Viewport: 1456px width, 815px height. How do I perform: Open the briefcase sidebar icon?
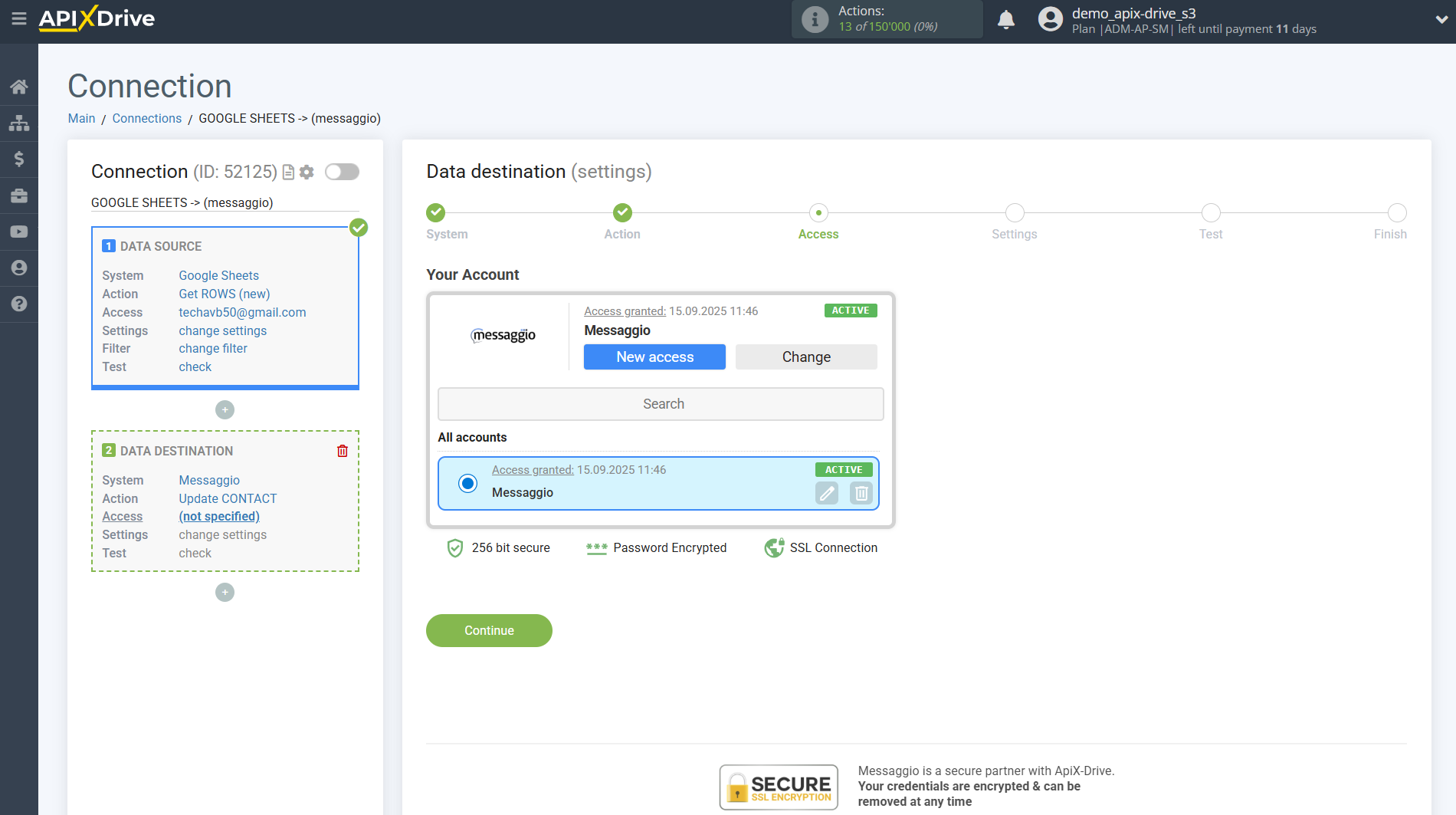[x=19, y=196]
